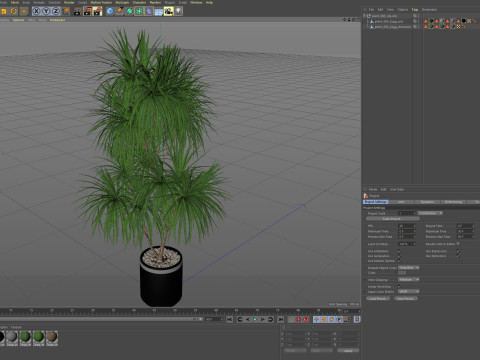The image size is (480, 360).
Task: Select the first green material ball
Action: (25, 337)
